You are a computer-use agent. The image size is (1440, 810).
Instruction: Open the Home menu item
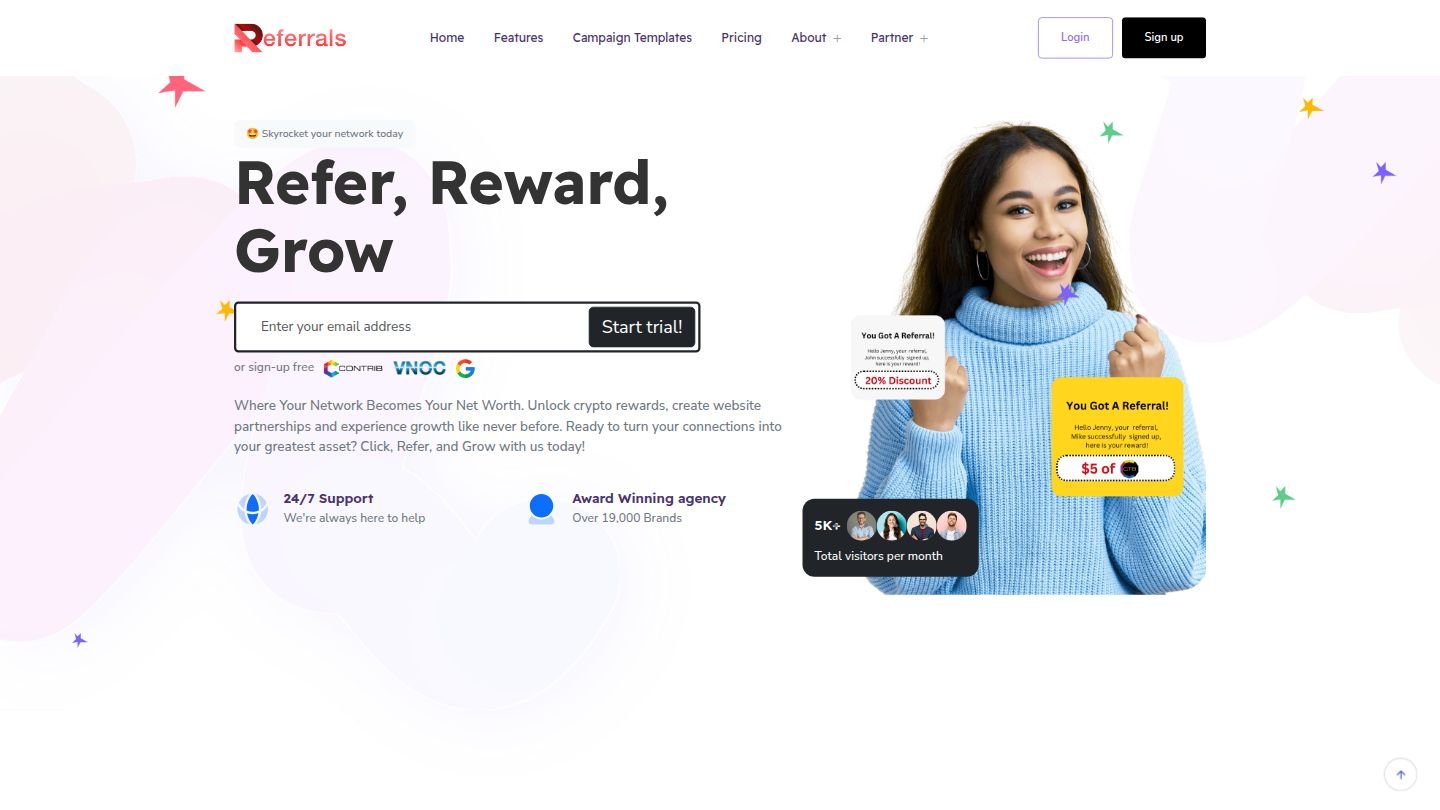point(447,38)
